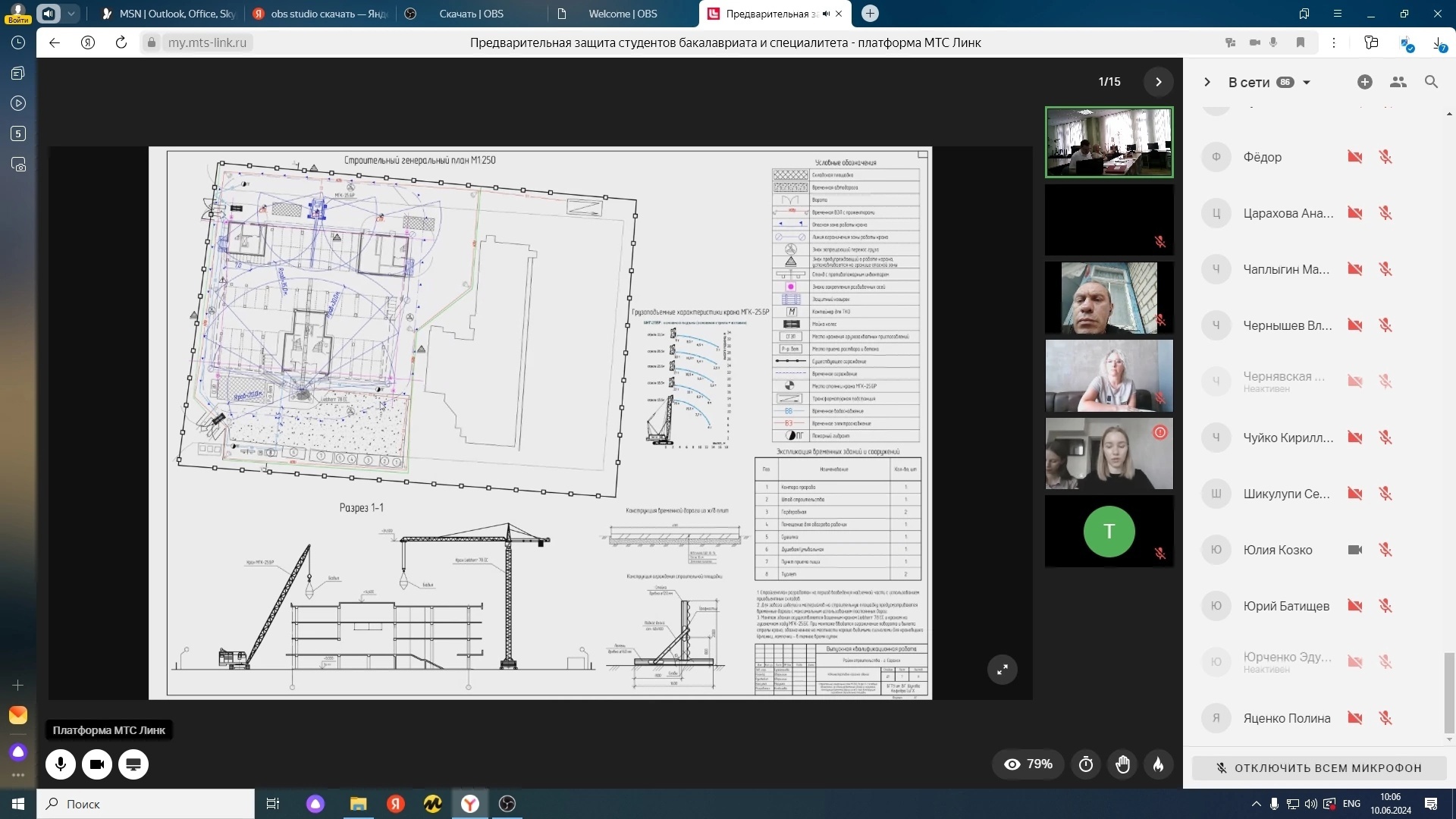Toggle Царахова's camera
This screenshot has height=819, width=1456.
1355,213
